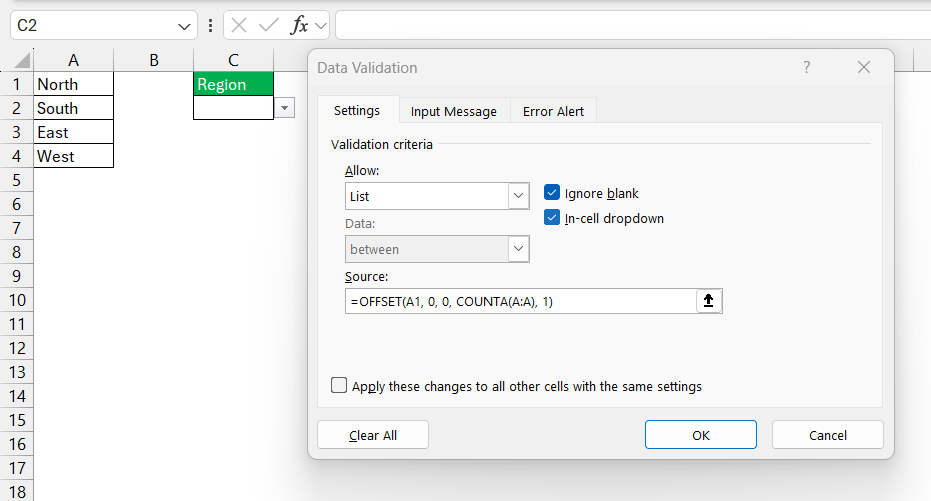Click the Insert Function fx icon
931x501 pixels.
tap(299, 26)
